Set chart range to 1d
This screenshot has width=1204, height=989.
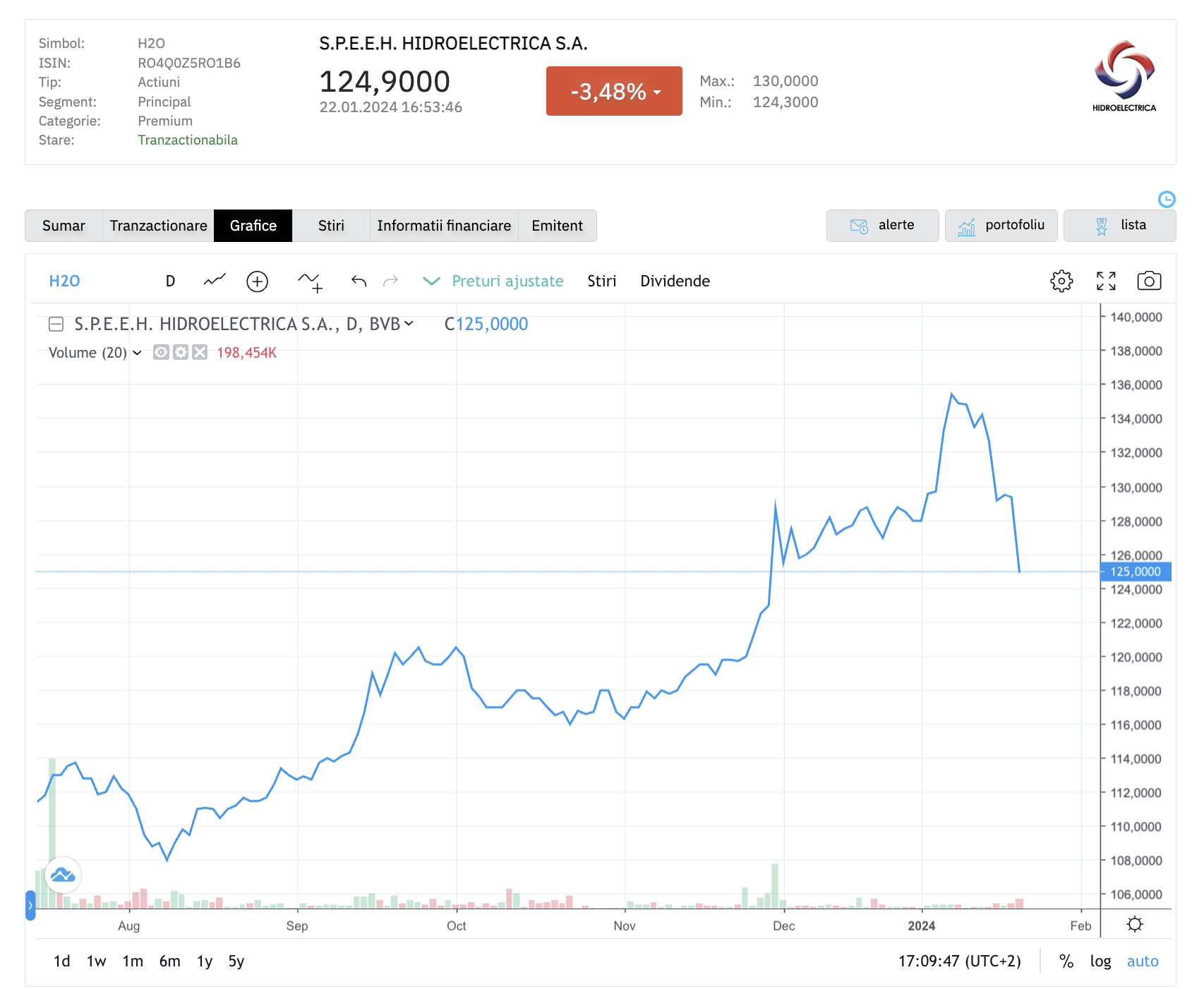(62, 961)
